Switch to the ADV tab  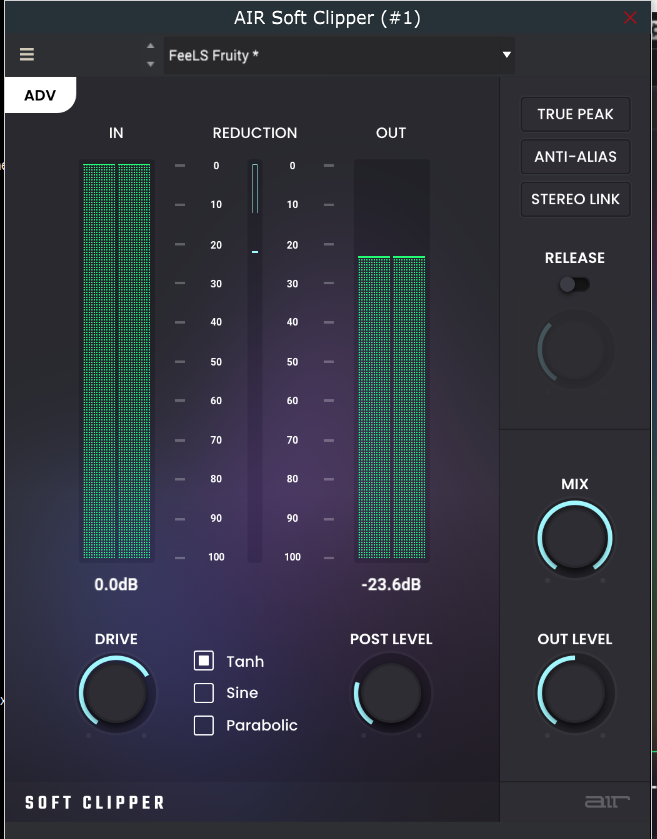click(40, 95)
